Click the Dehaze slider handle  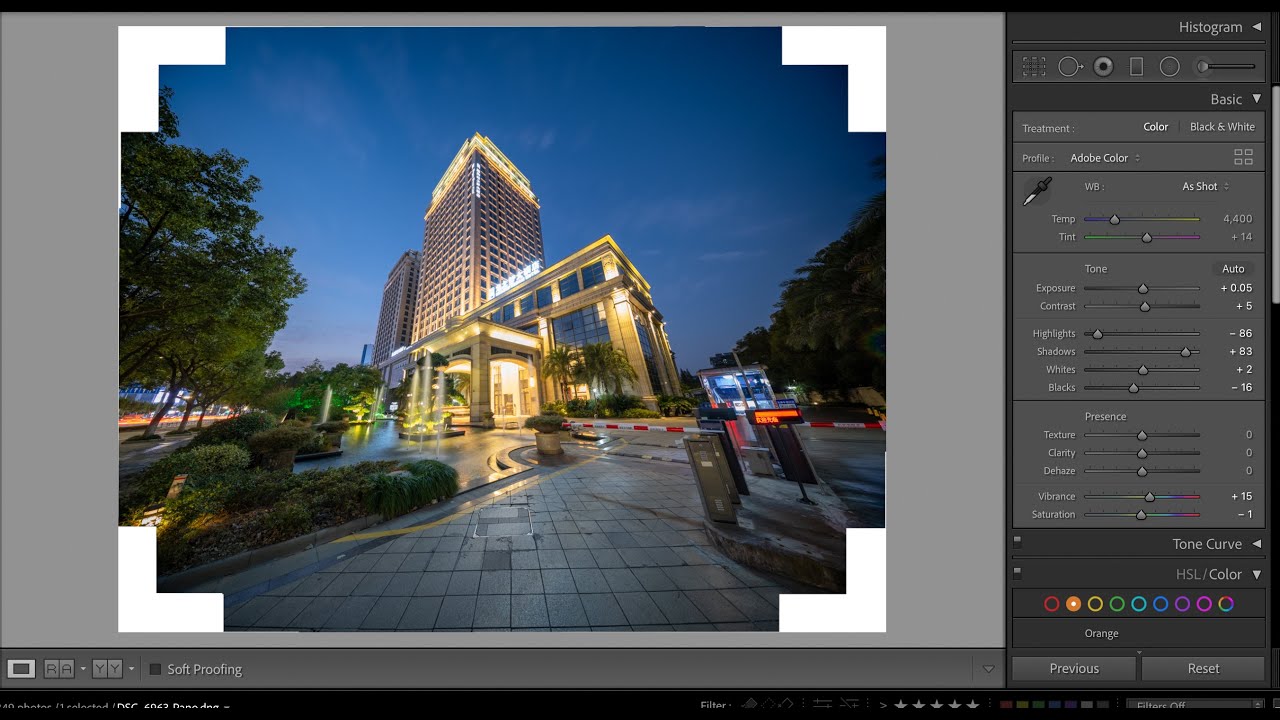click(1142, 472)
